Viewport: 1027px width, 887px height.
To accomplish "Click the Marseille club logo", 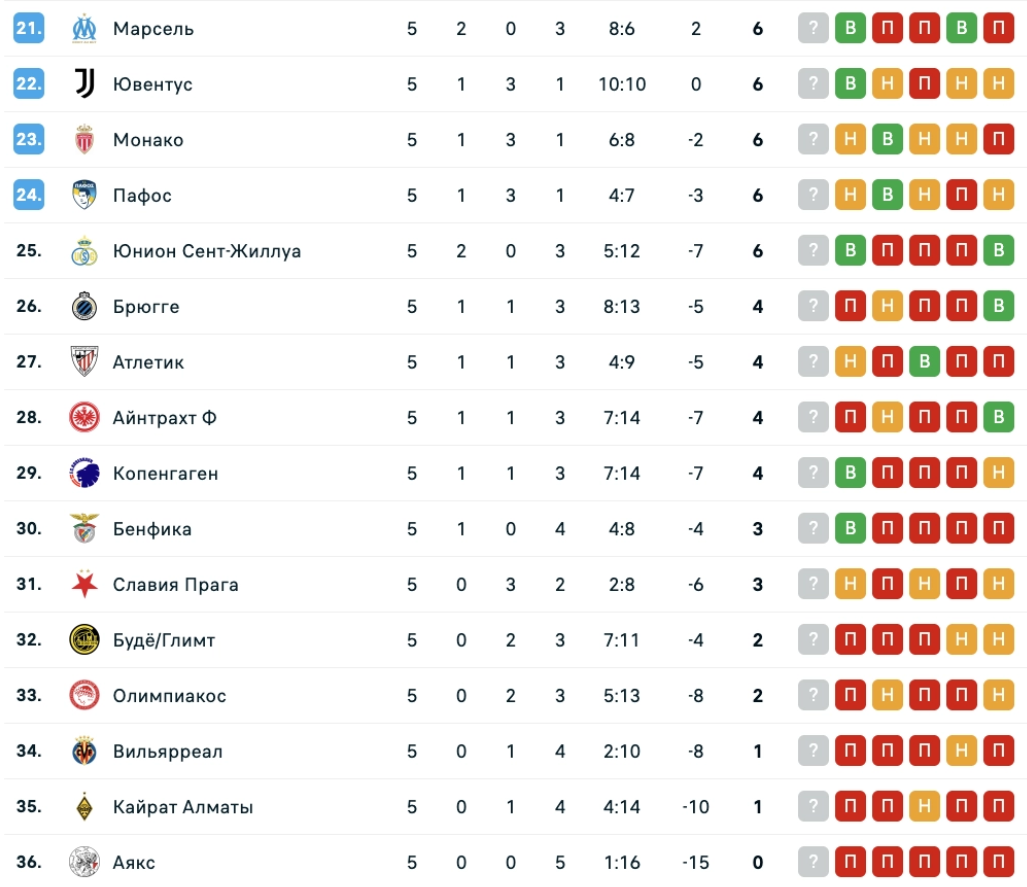I will pyautogui.click(x=84, y=29).
